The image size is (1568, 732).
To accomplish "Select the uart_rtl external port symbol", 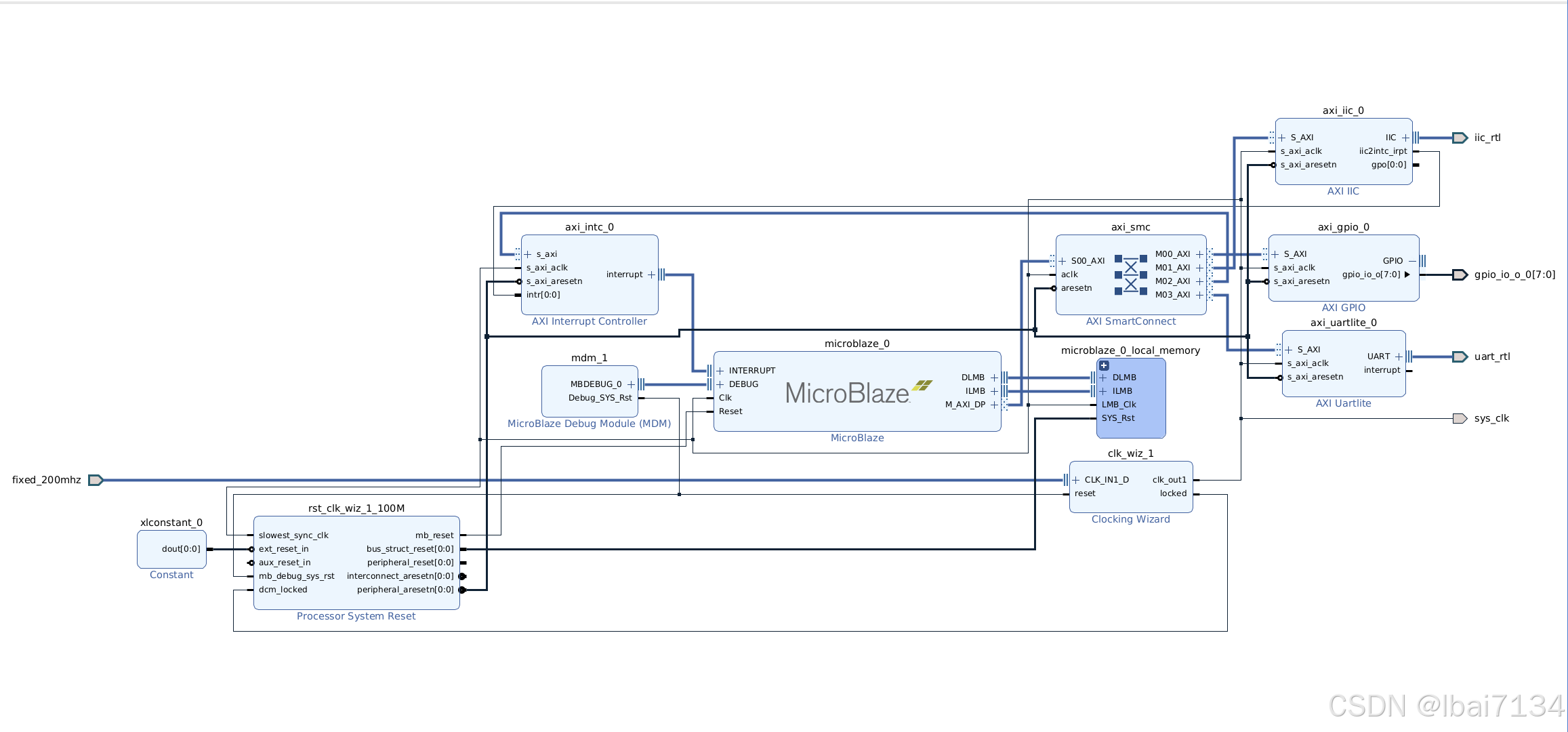I will click(1460, 357).
